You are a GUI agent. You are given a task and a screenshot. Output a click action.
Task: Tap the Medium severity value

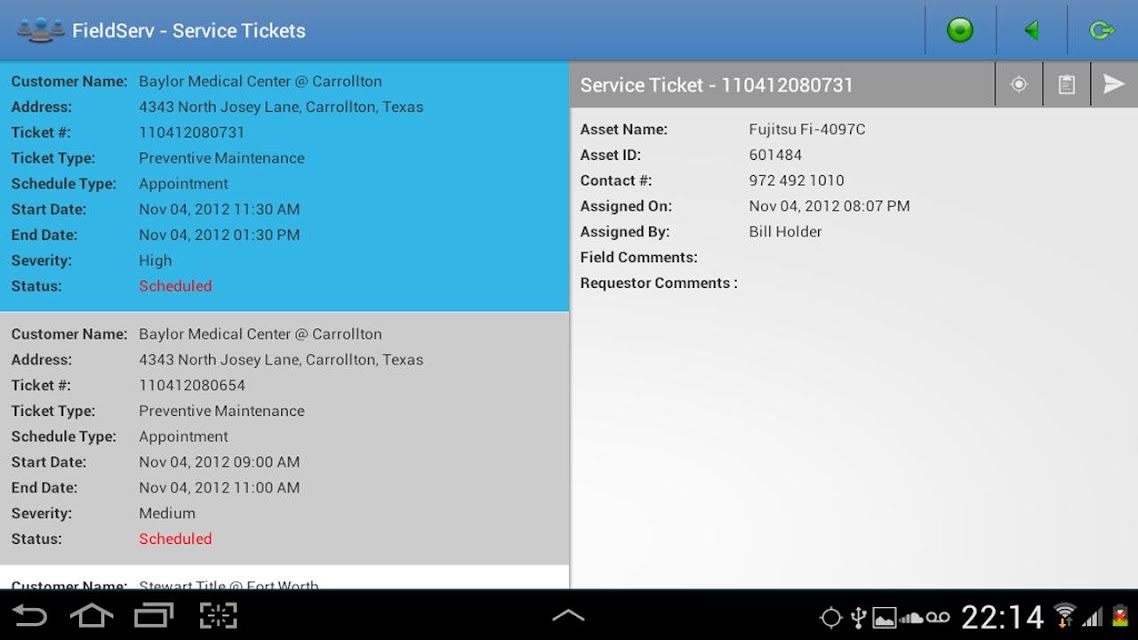click(x=167, y=513)
